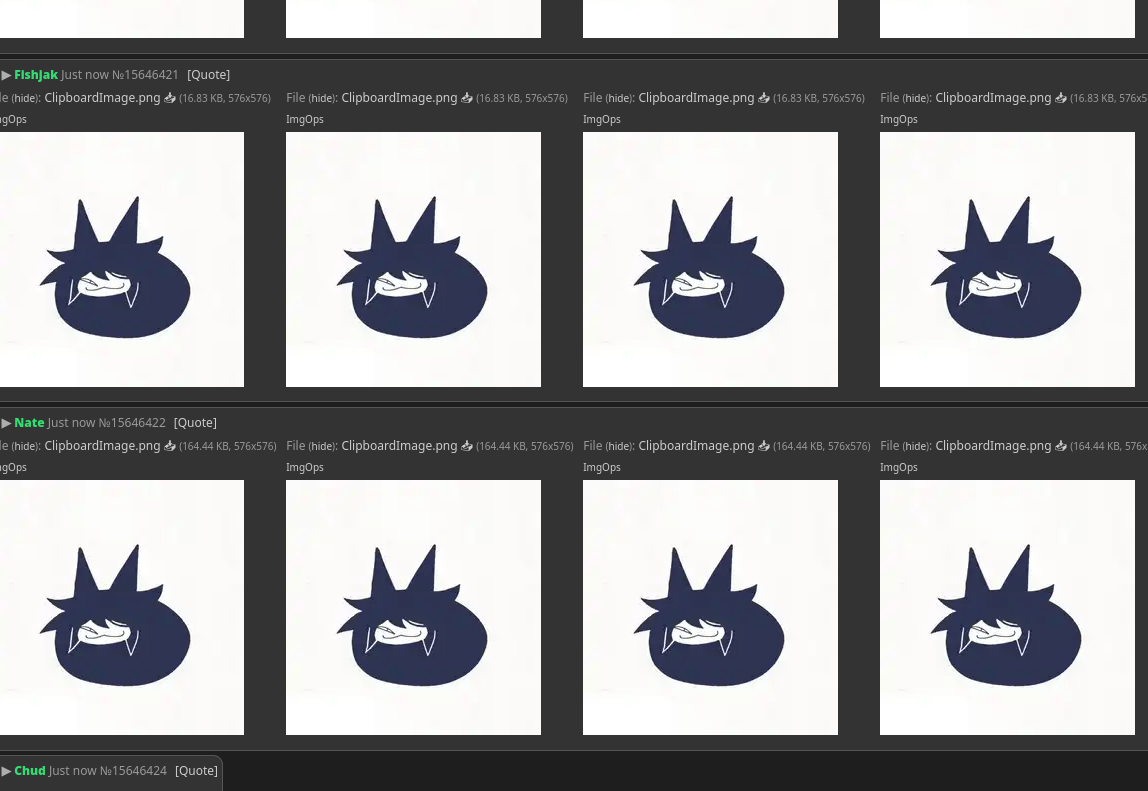Download third file in Fishjak's post
The image size is (1148, 791).
click(764, 98)
